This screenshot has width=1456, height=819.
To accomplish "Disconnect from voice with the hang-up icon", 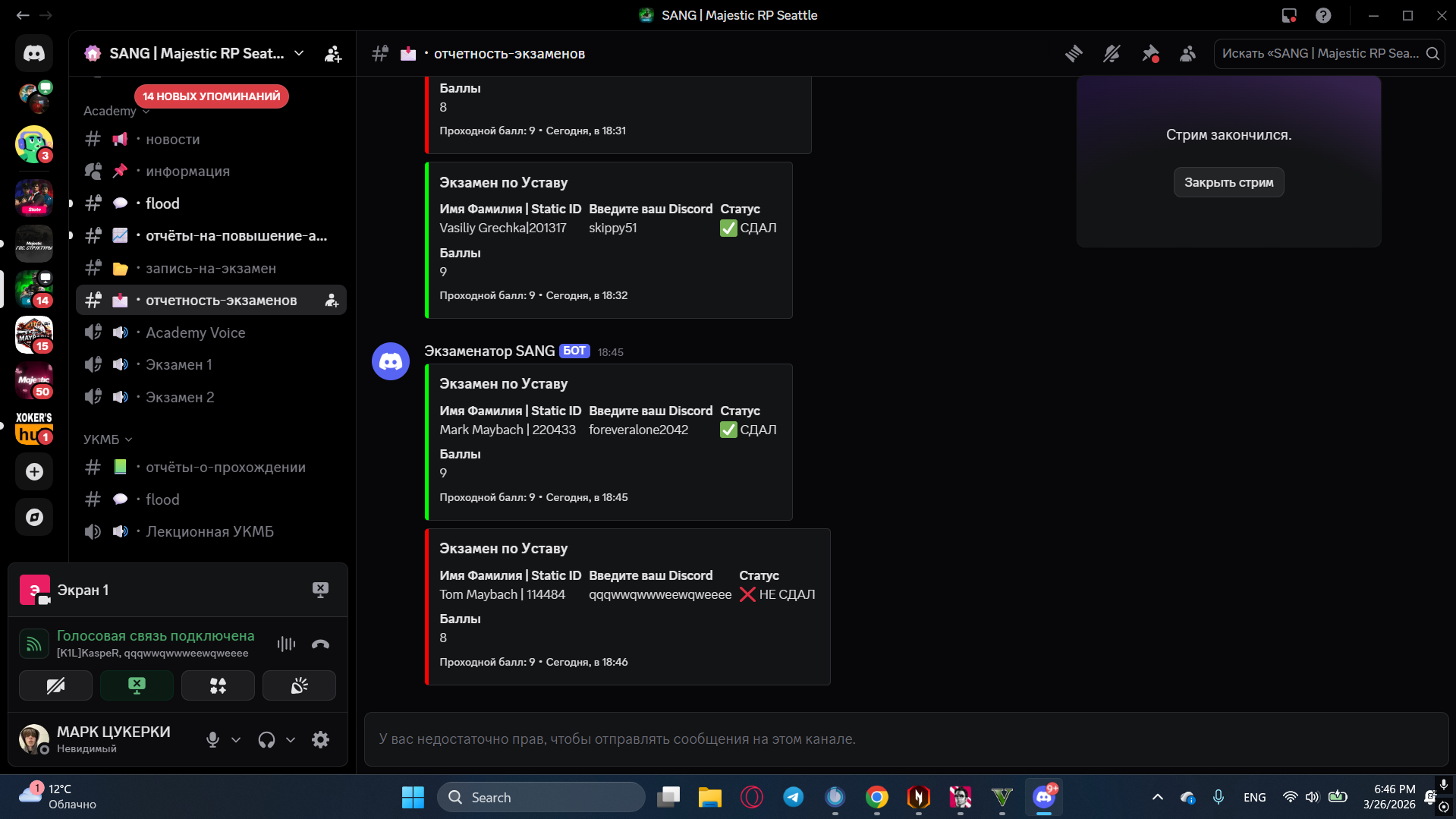I will coord(320,644).
